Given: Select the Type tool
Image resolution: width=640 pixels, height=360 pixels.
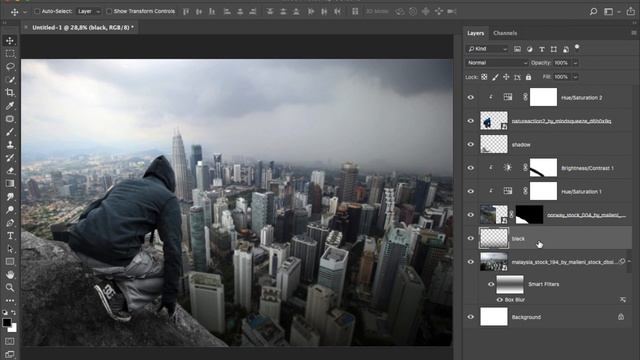Looking at the screenshot, I should [x=10, y=236].
